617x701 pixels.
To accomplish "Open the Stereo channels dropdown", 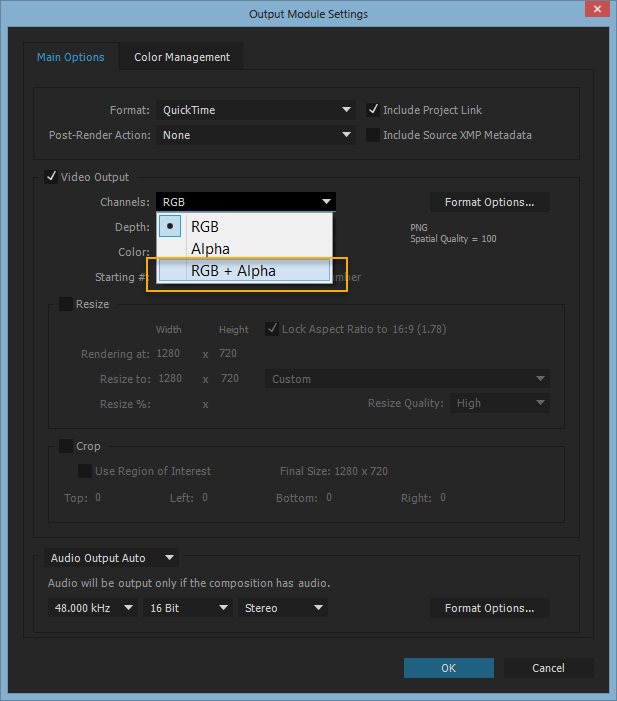I will [x=284, y=608].
